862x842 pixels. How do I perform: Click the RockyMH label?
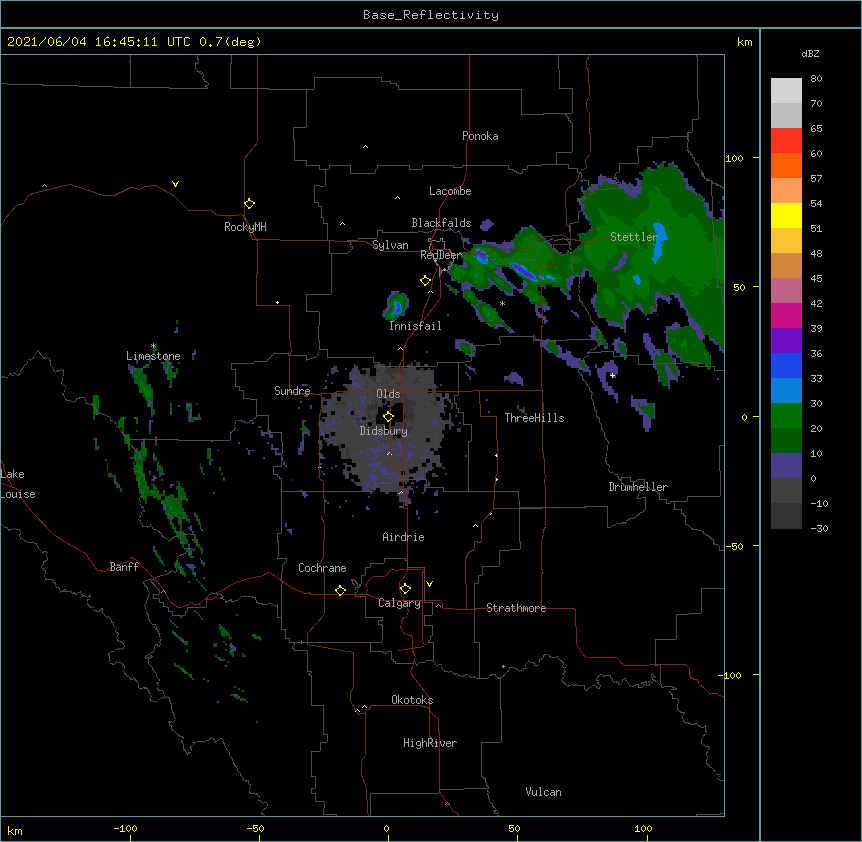click(245, 227)
